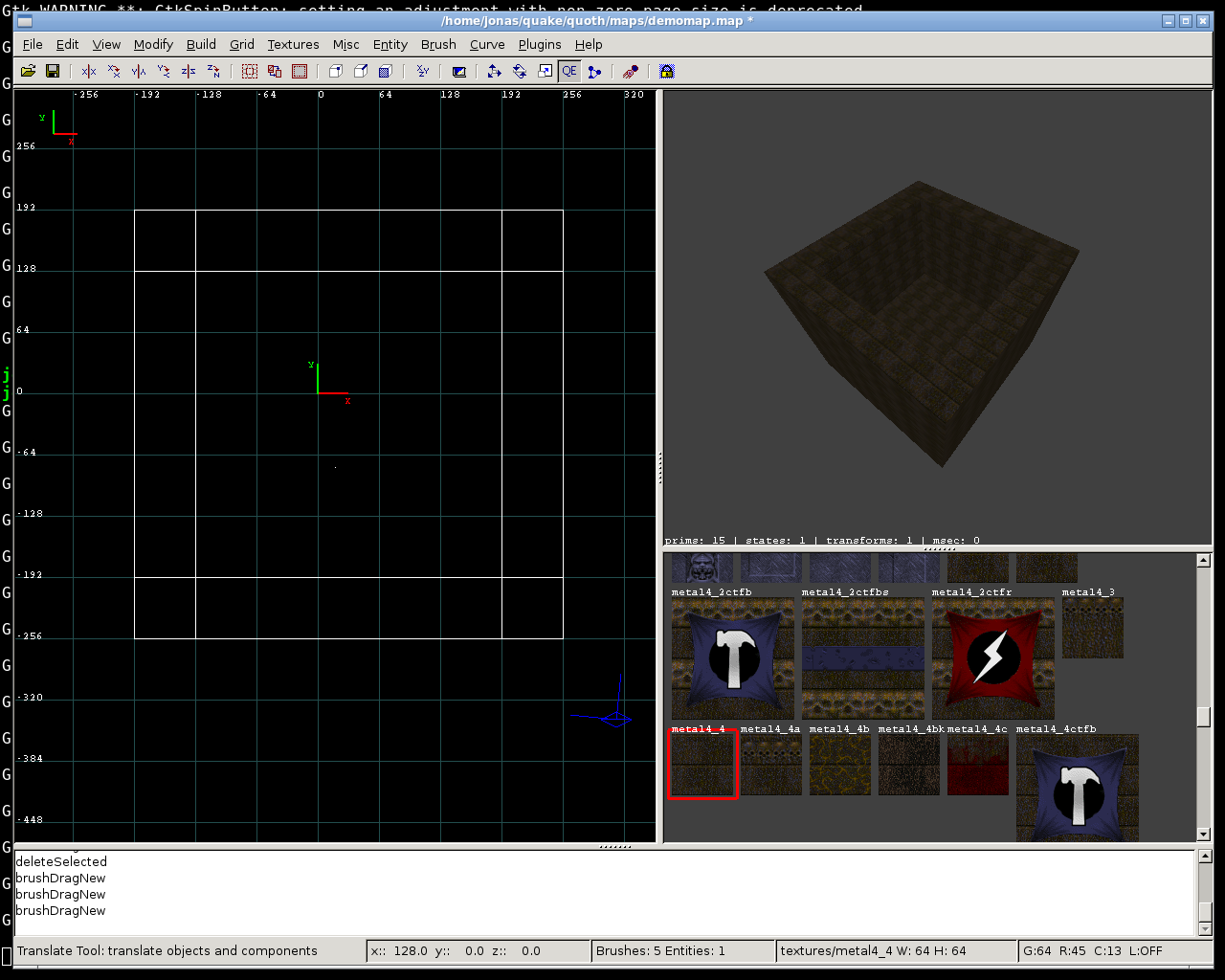Screen dimensions: 1225x980
Task: Choose the Select Touching icon
Action: click(250, 71)
